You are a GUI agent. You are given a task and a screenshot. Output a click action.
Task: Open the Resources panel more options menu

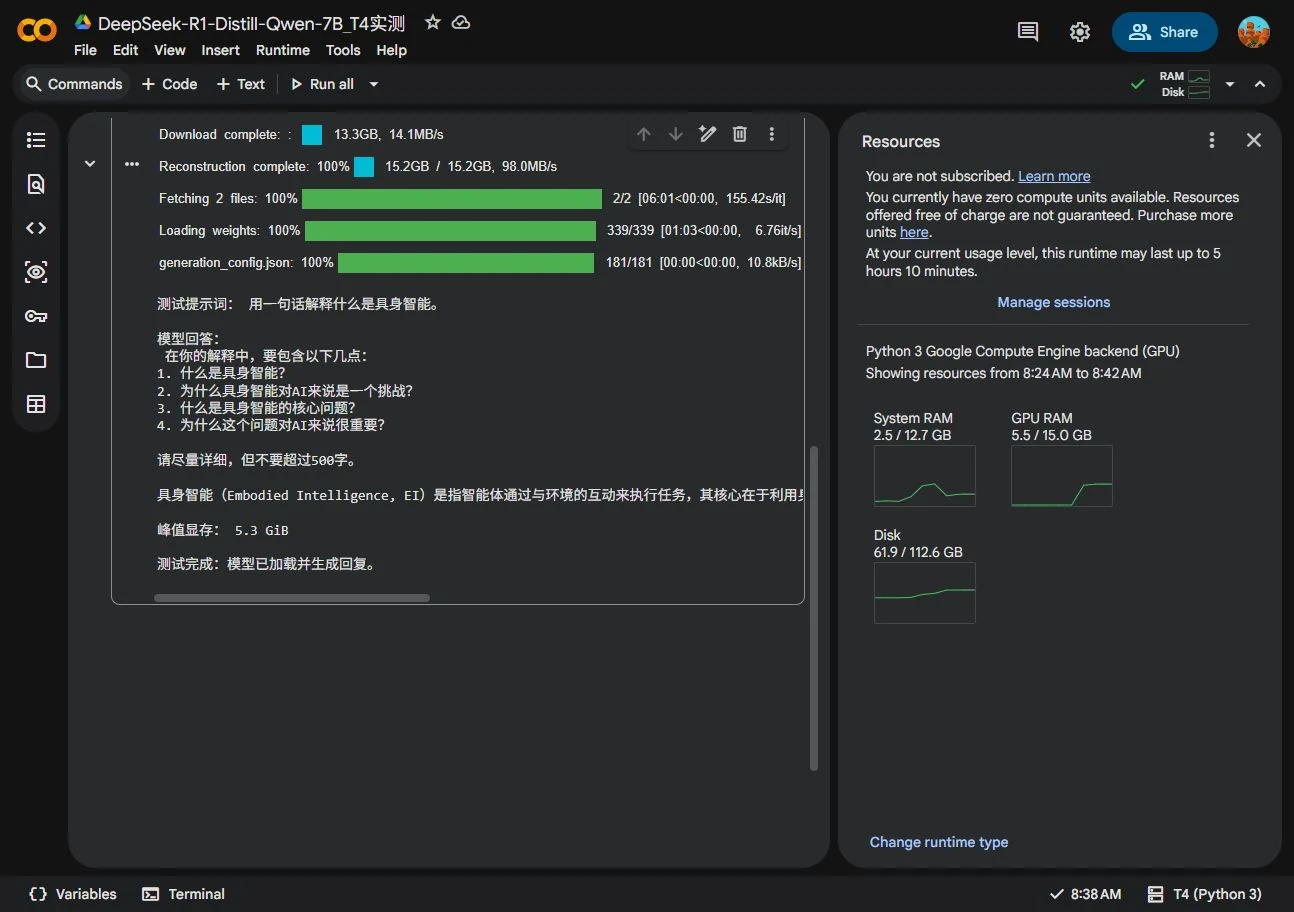pyautogui.click(x=1212, y=141)
